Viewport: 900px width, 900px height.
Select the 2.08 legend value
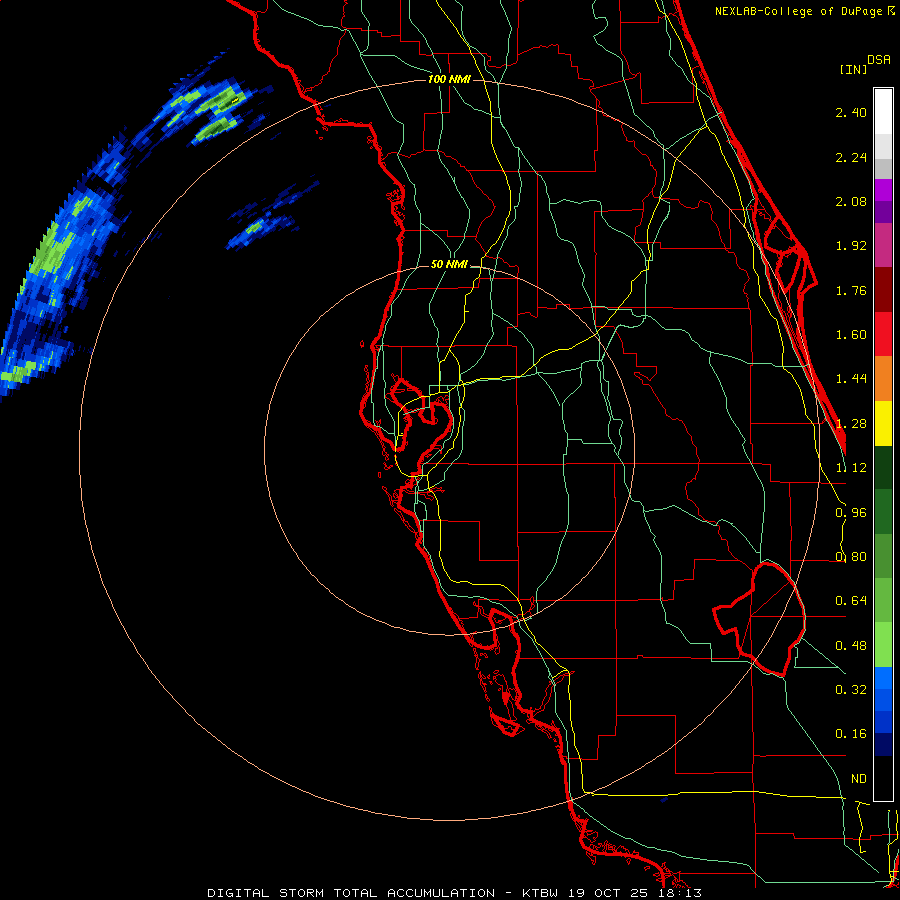851,201
